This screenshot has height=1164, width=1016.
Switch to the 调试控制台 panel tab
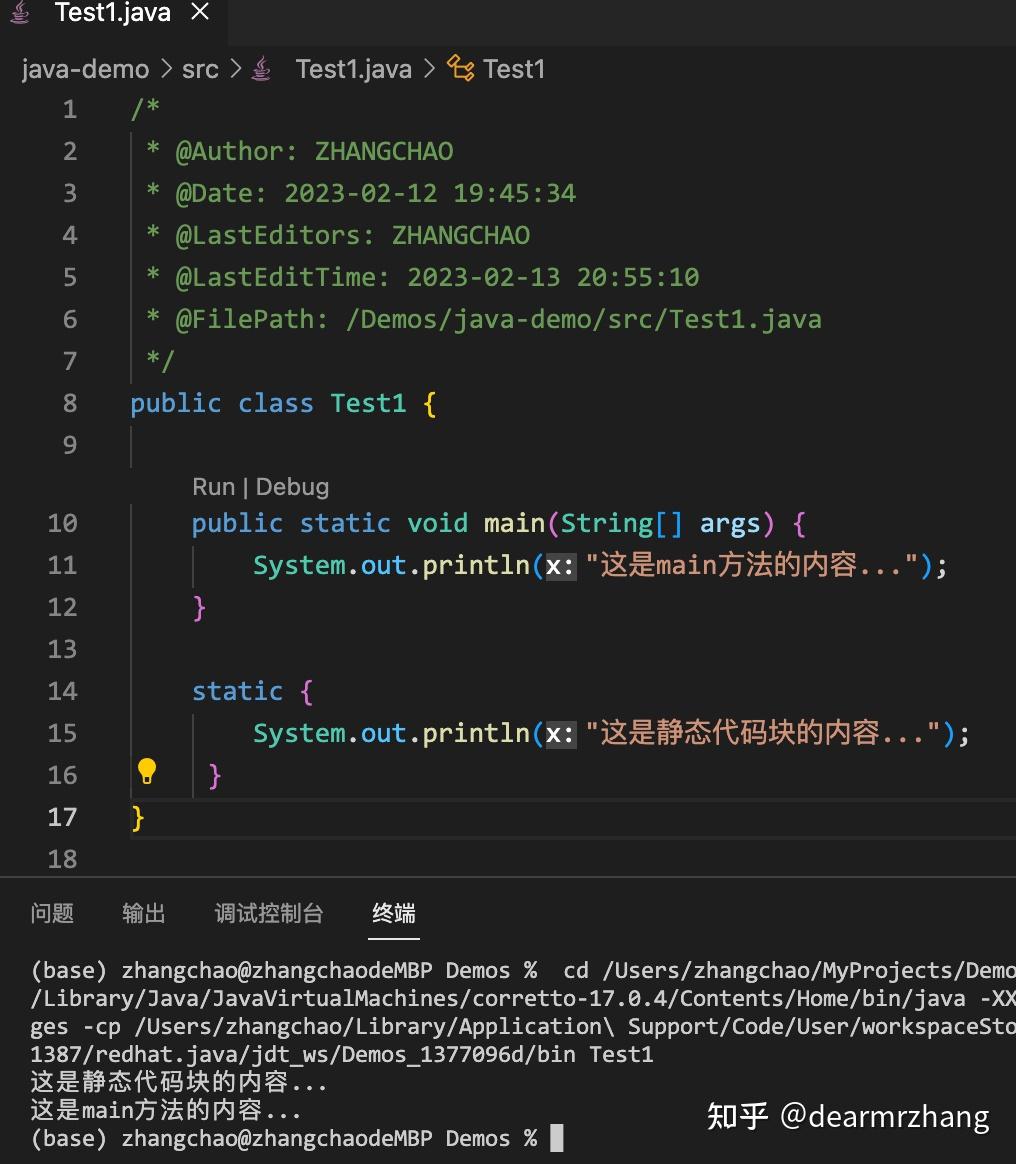268,913
